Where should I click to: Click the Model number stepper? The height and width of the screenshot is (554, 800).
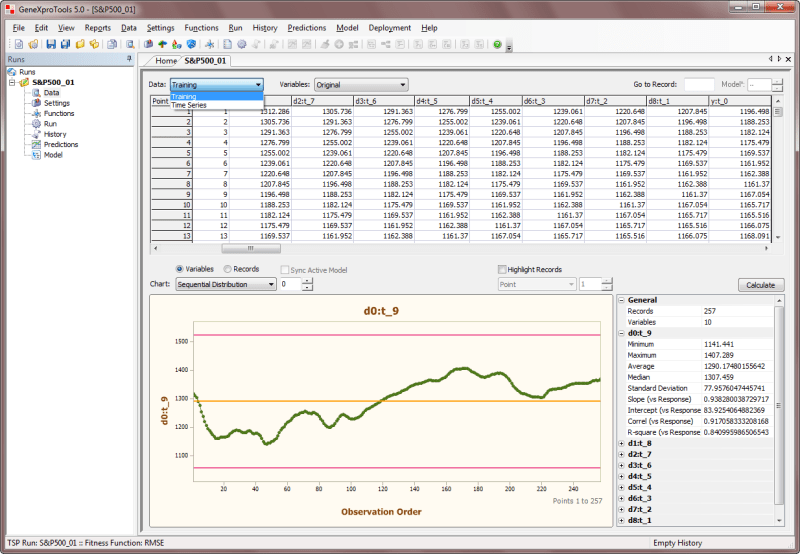777,85
